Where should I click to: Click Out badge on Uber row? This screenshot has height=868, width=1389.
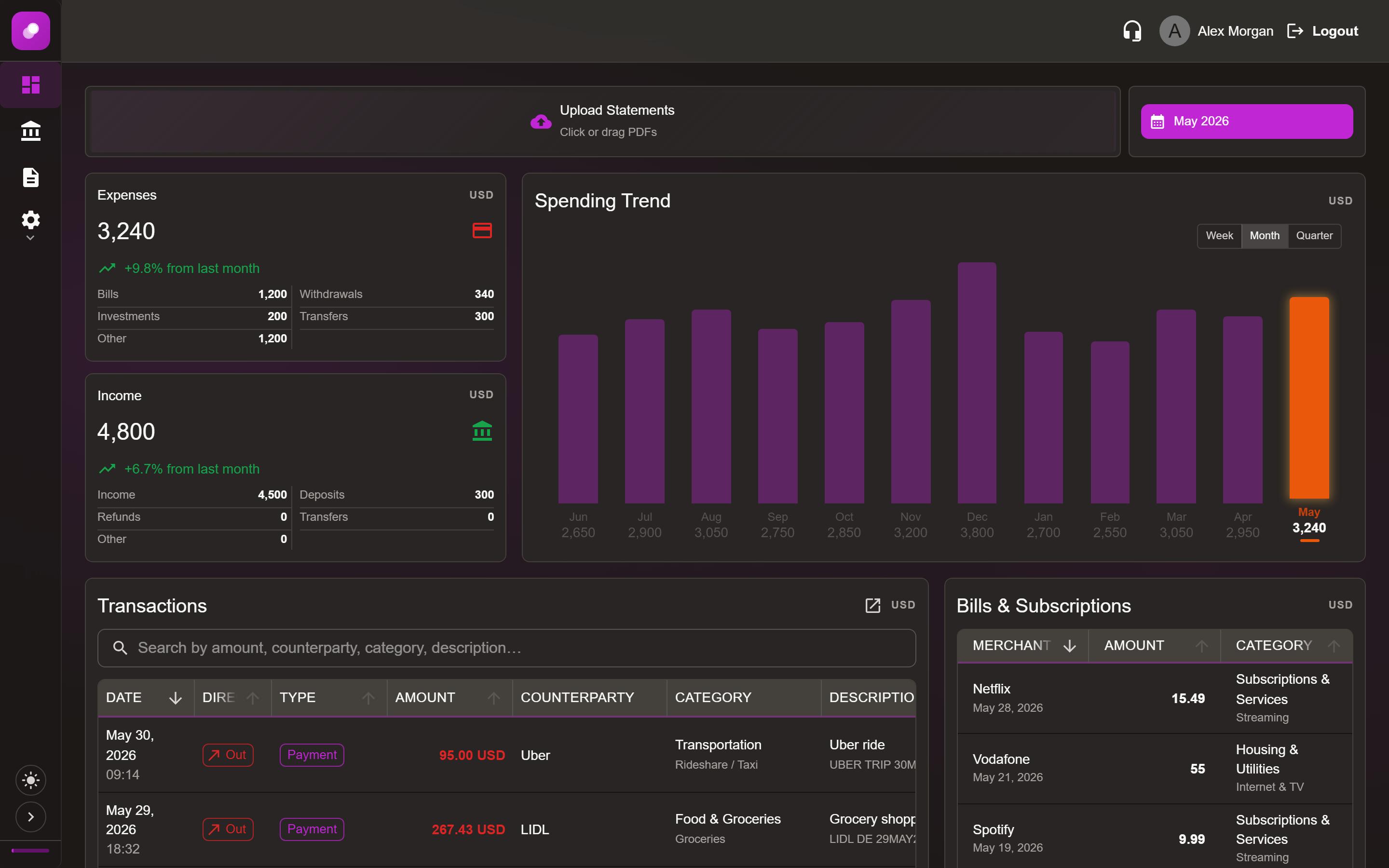228,755
